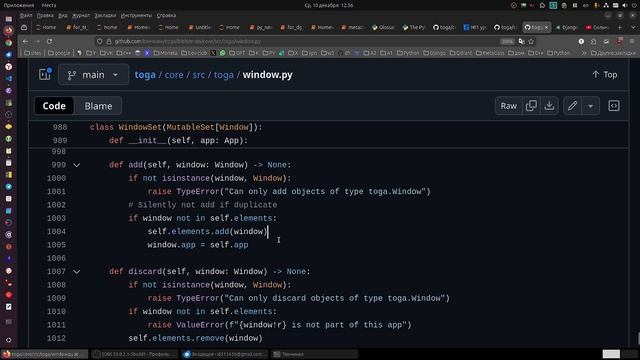This screenshot has height=360, width=640.
Task: Select line number 1012
Action: tap(56, 338)
